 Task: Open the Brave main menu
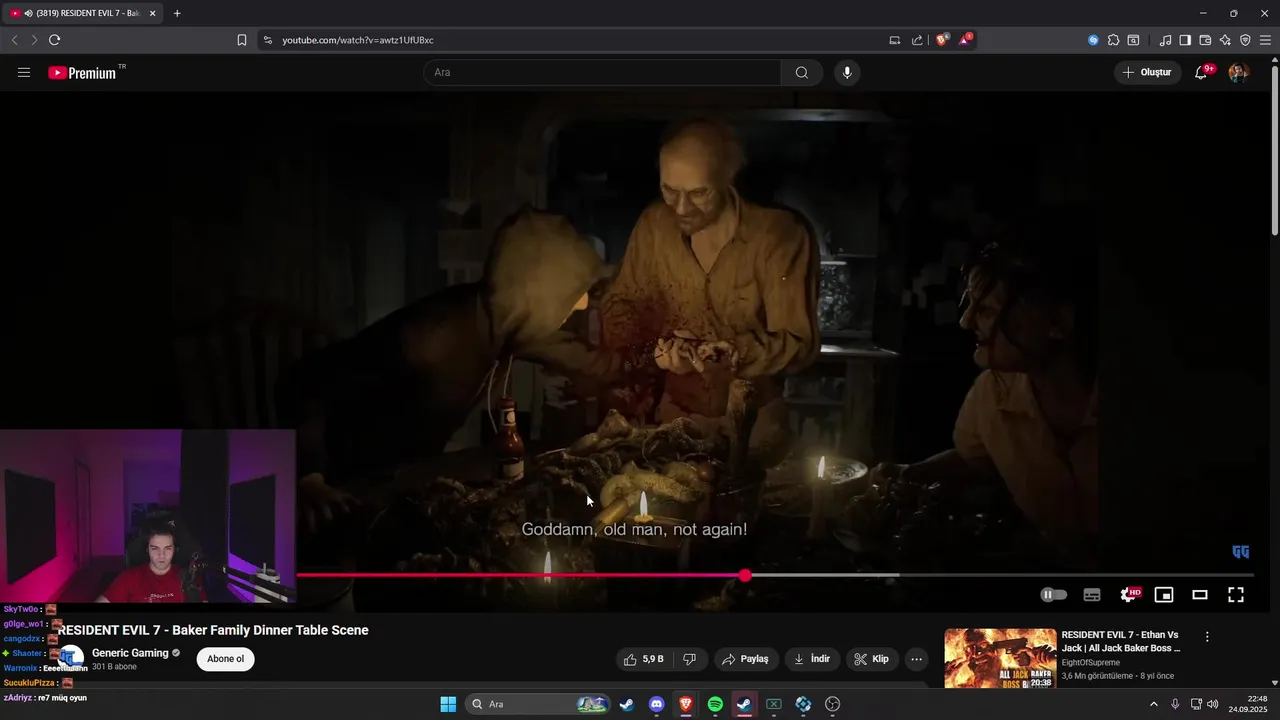coord(1265,40)
